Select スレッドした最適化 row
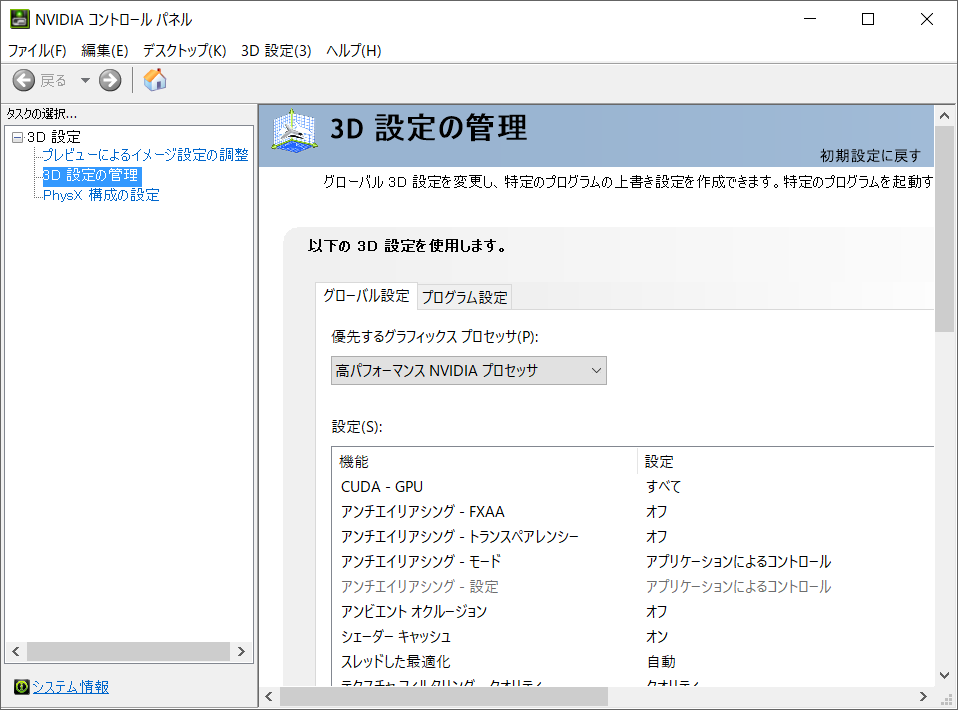This screenshot has width=958, height=710. pos(632,662)
